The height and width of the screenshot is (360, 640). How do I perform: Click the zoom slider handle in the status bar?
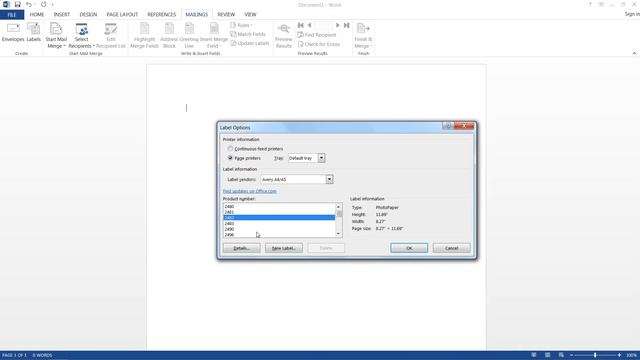595,356
